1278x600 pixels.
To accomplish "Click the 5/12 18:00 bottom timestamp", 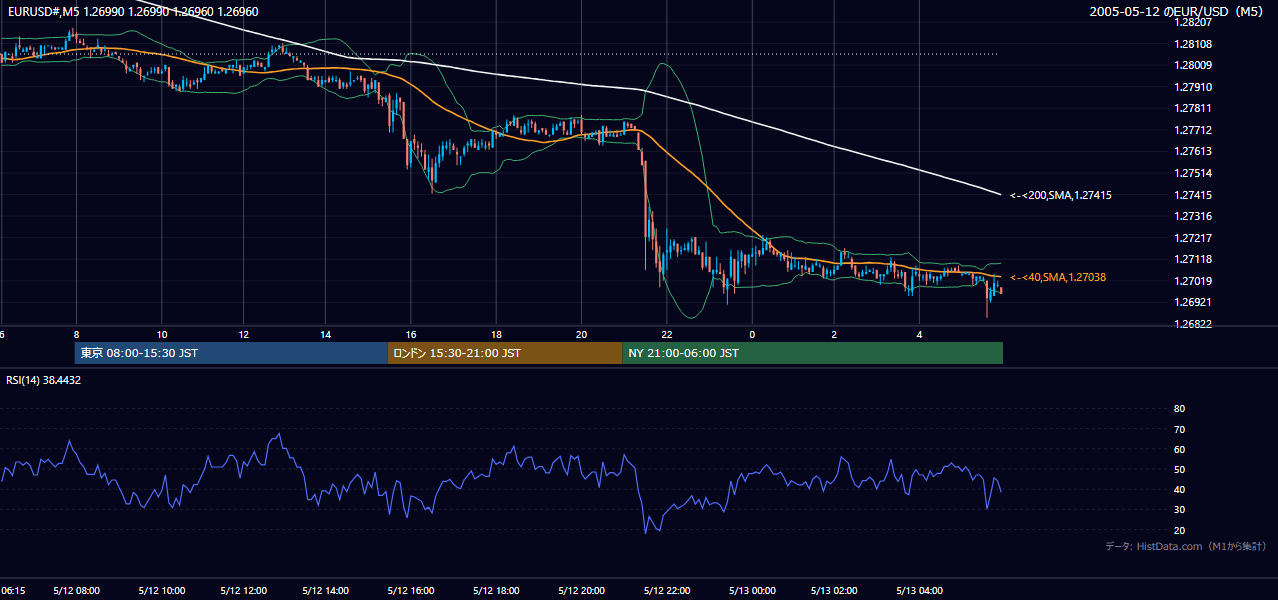I will pos(496,591).
